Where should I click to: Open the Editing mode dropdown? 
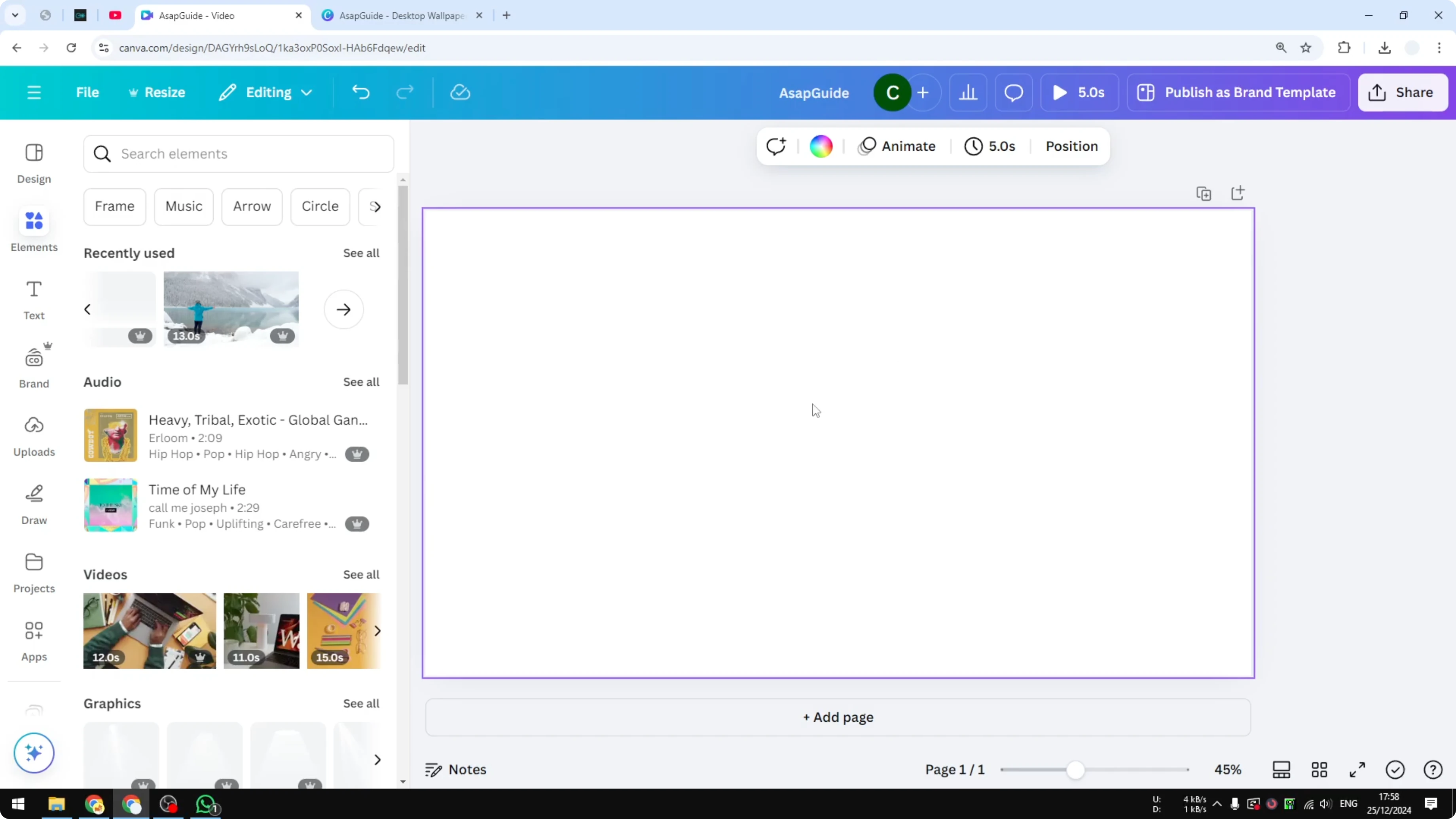265,92
